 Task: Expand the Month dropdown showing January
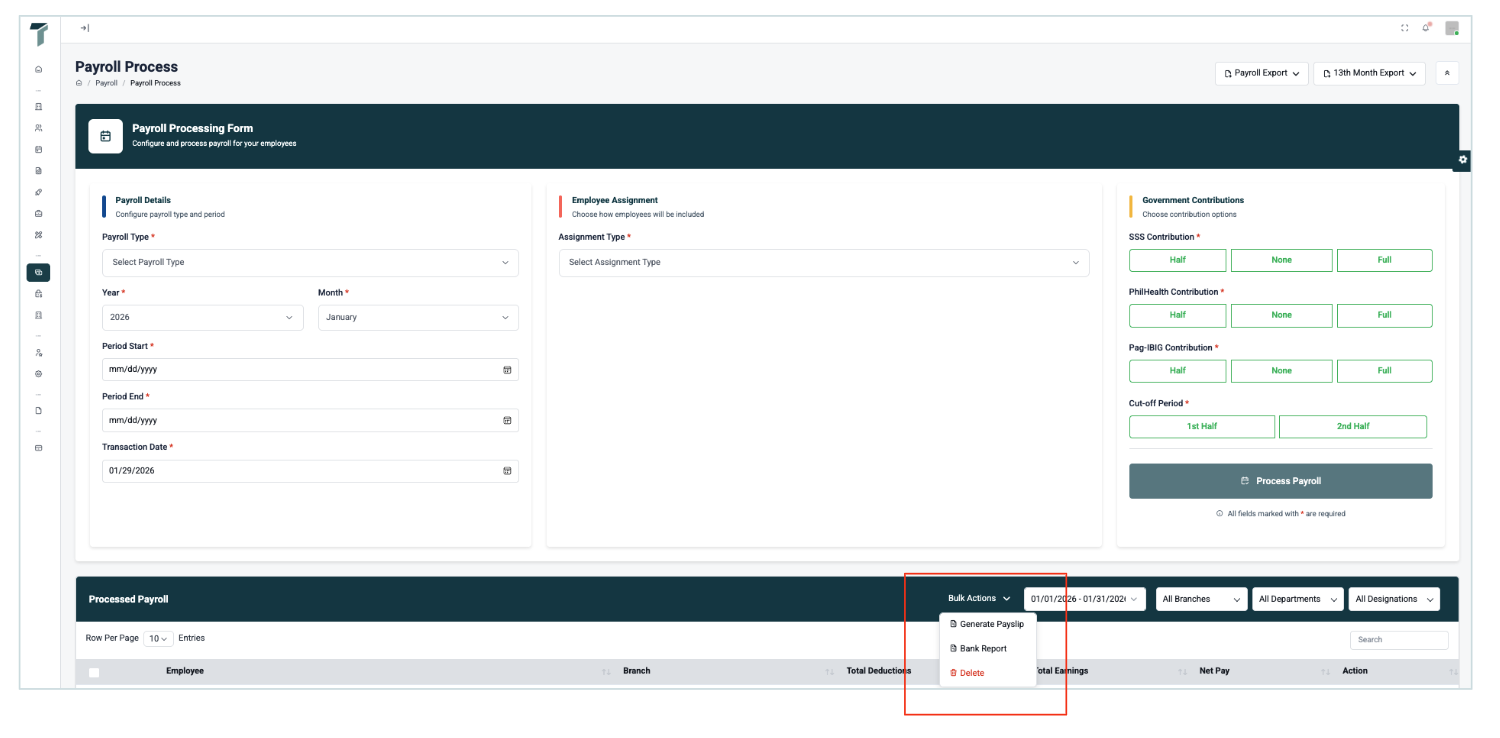click(x=418, y=318)
